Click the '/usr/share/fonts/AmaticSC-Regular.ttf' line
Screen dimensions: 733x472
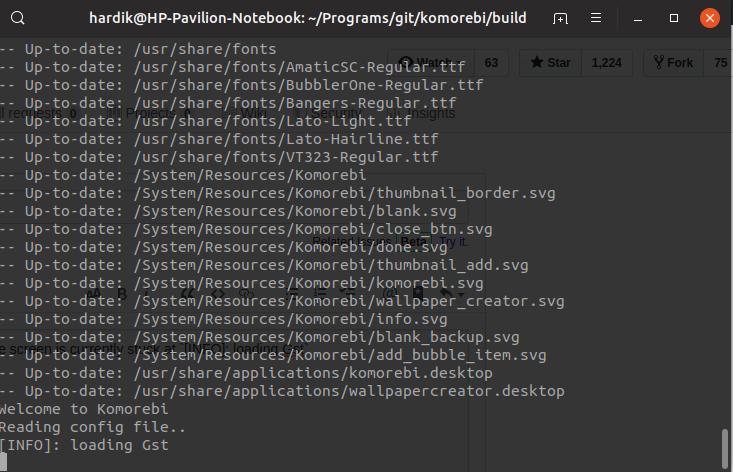click(232, 67)
